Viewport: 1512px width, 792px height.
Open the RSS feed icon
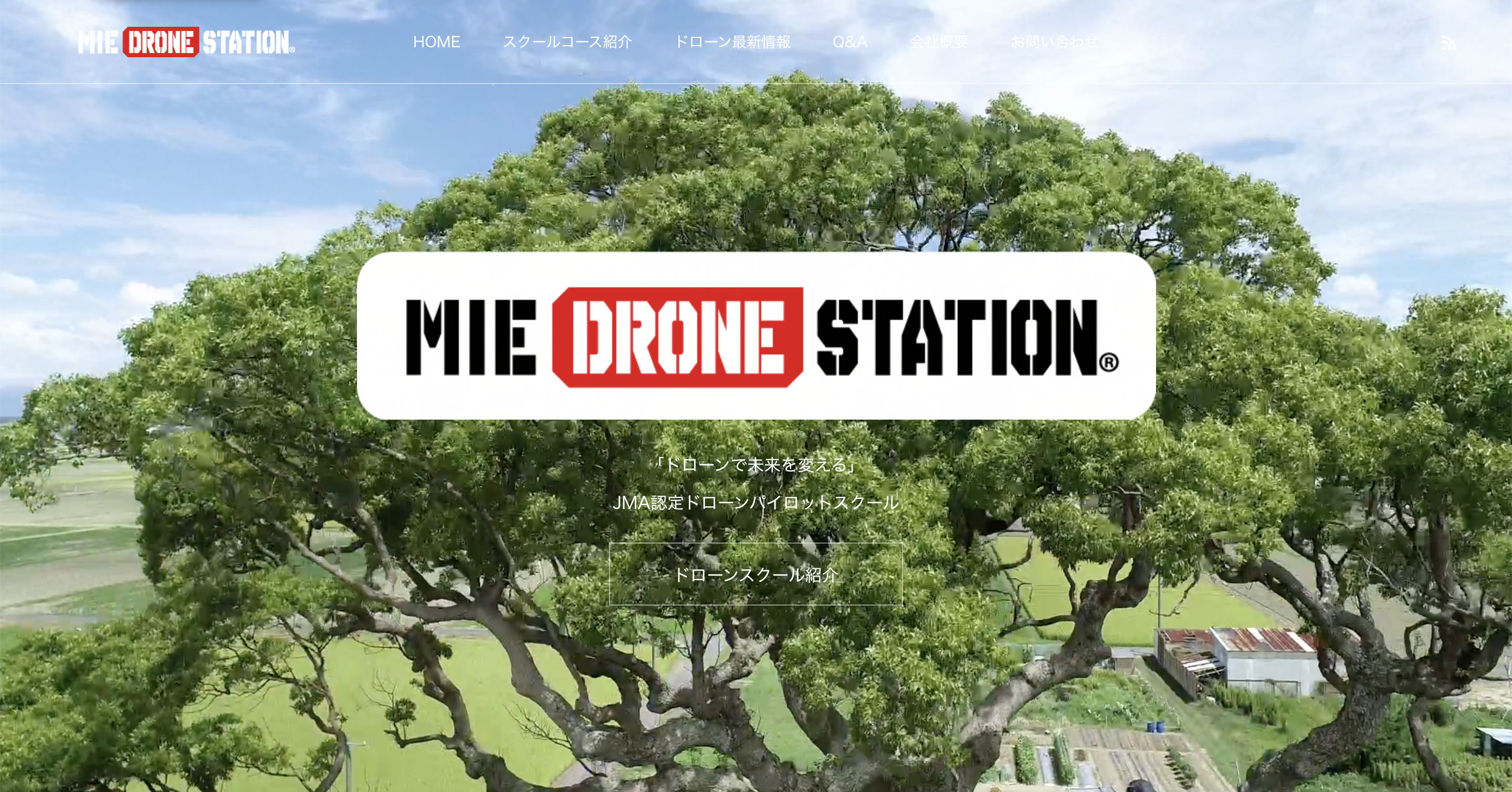point(1448,43)
